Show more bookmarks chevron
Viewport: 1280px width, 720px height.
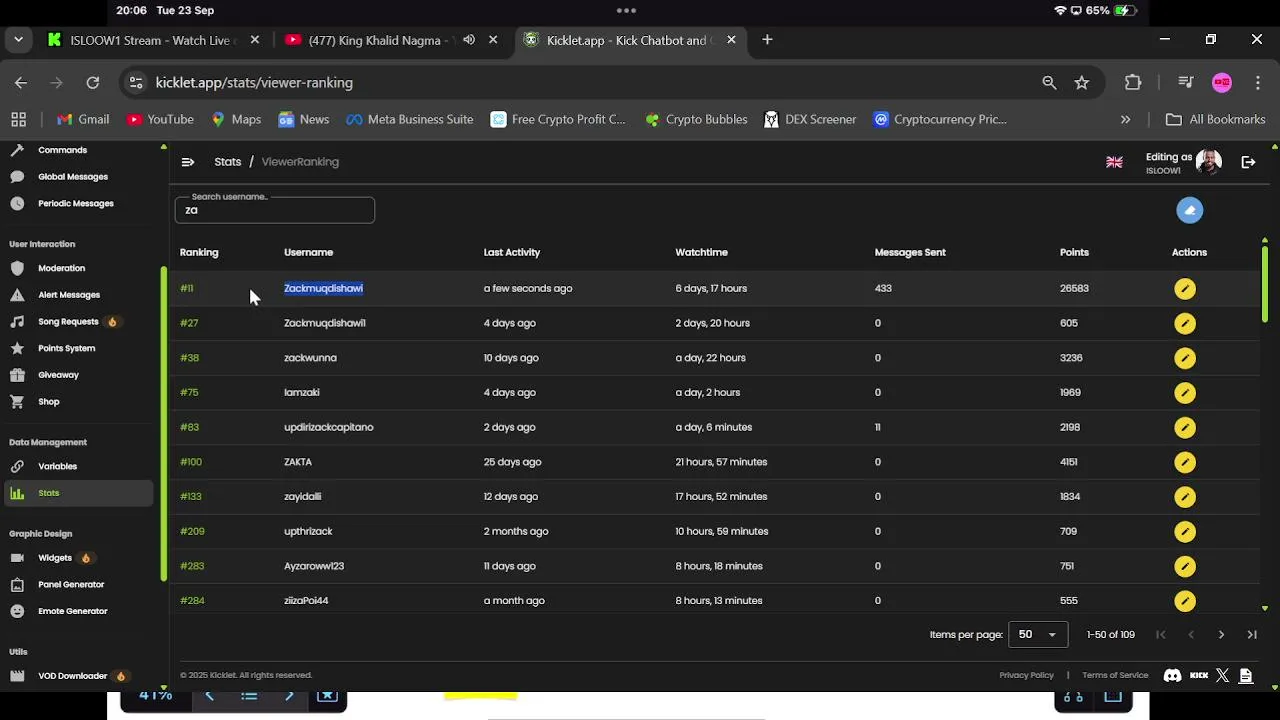(1125, 119)
